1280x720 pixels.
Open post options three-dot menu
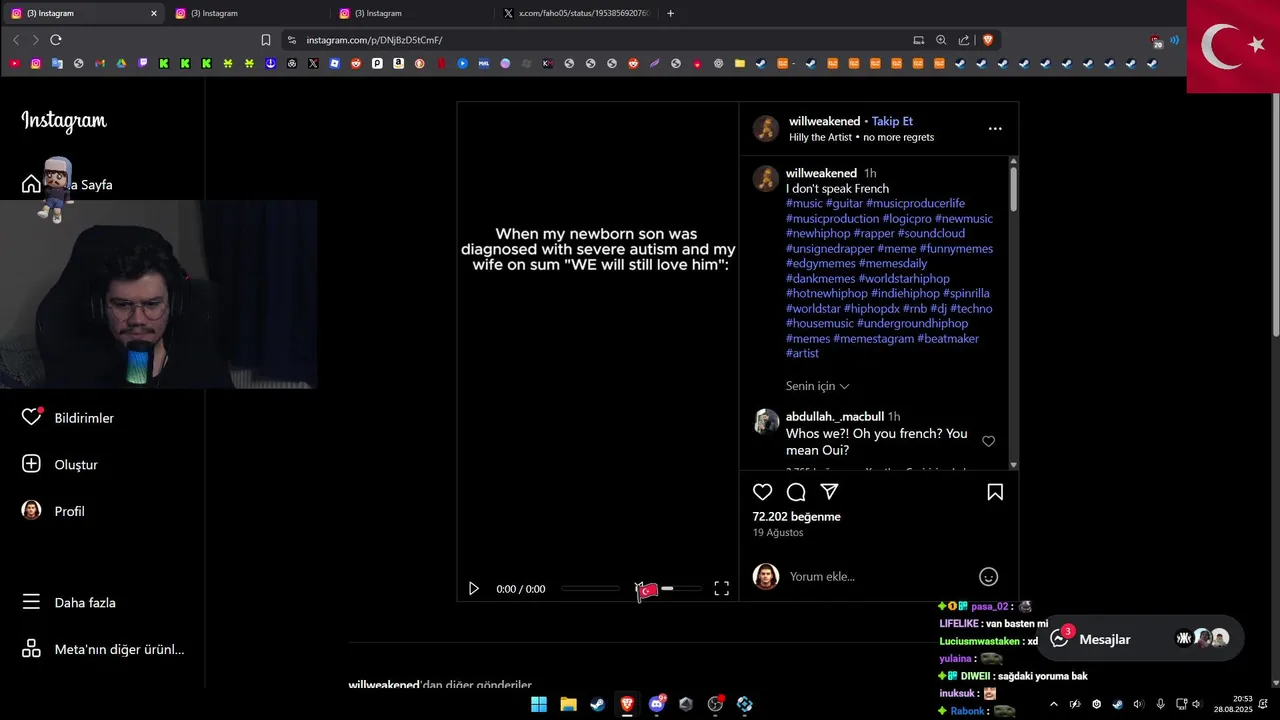(995, 128)
